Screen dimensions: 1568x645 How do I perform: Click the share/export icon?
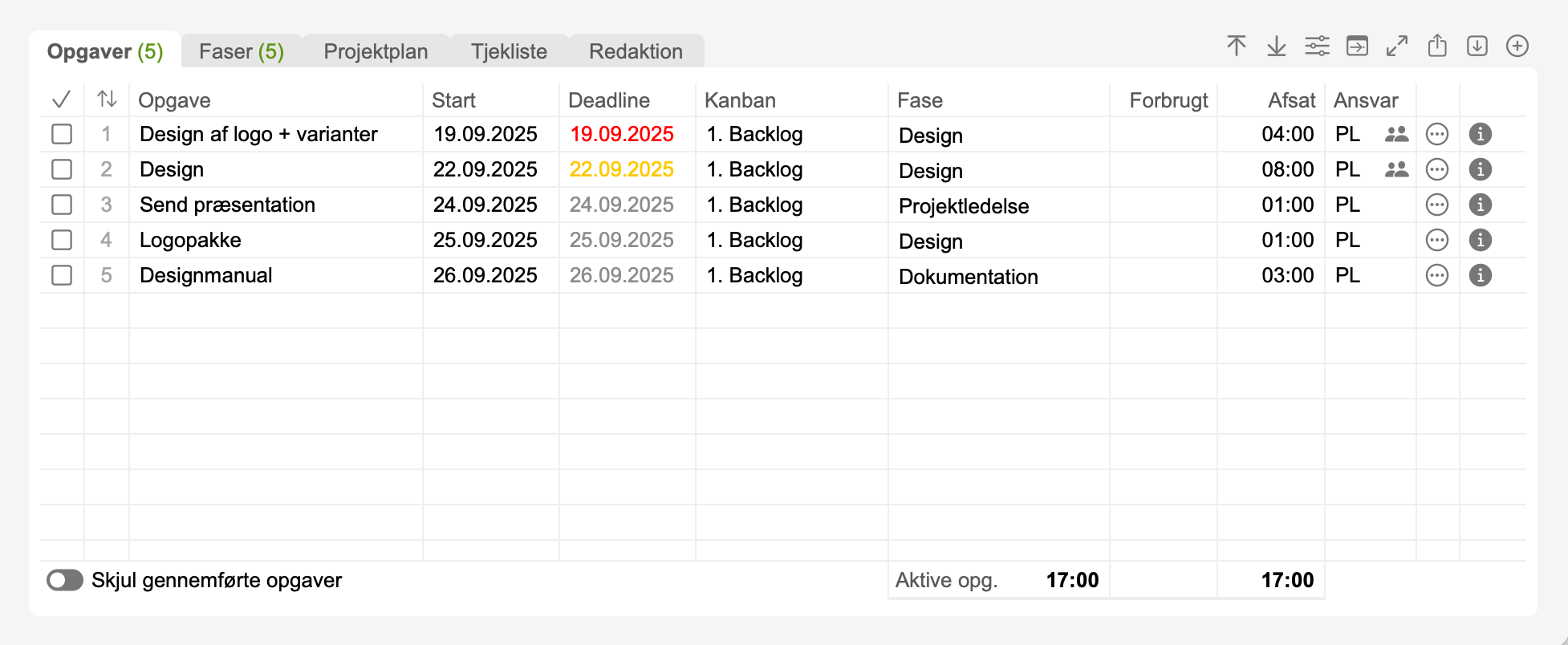point(1437,47)
